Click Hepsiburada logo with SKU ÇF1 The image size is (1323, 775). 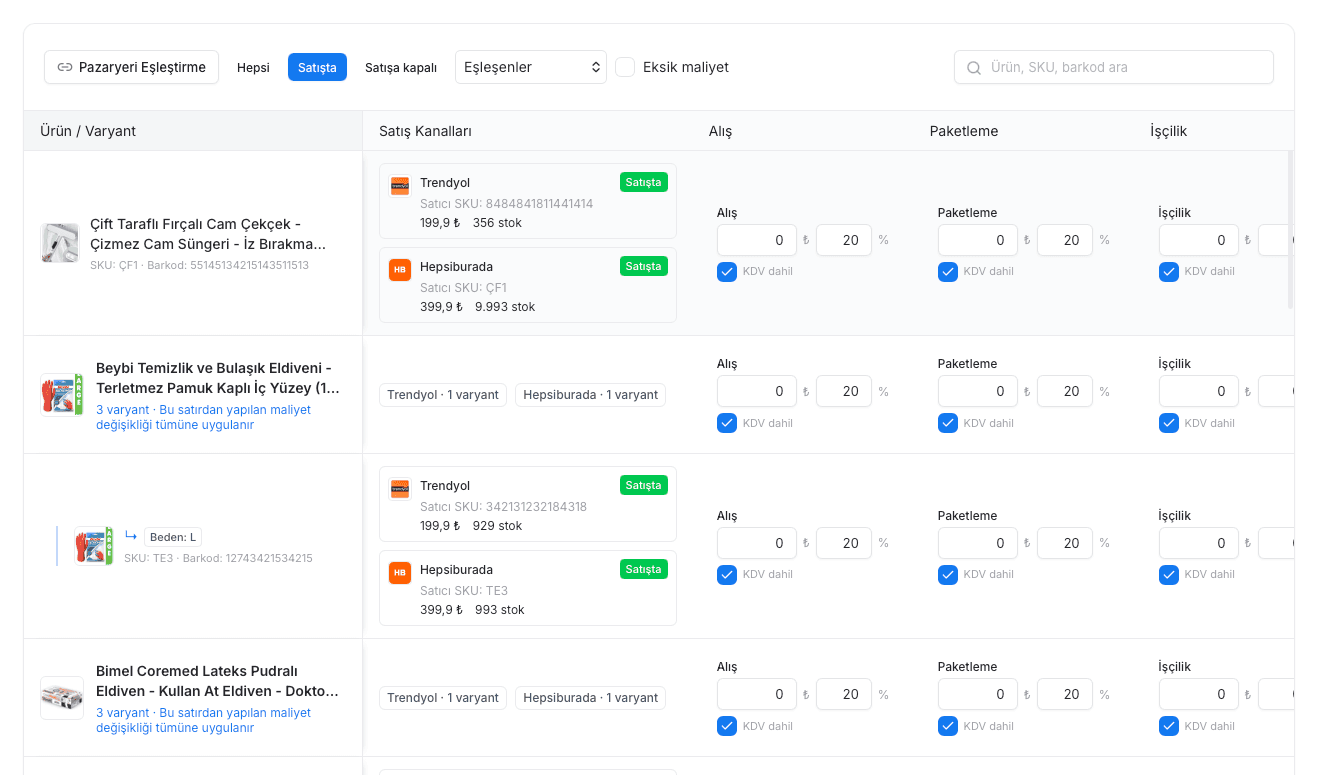point(400,270)
